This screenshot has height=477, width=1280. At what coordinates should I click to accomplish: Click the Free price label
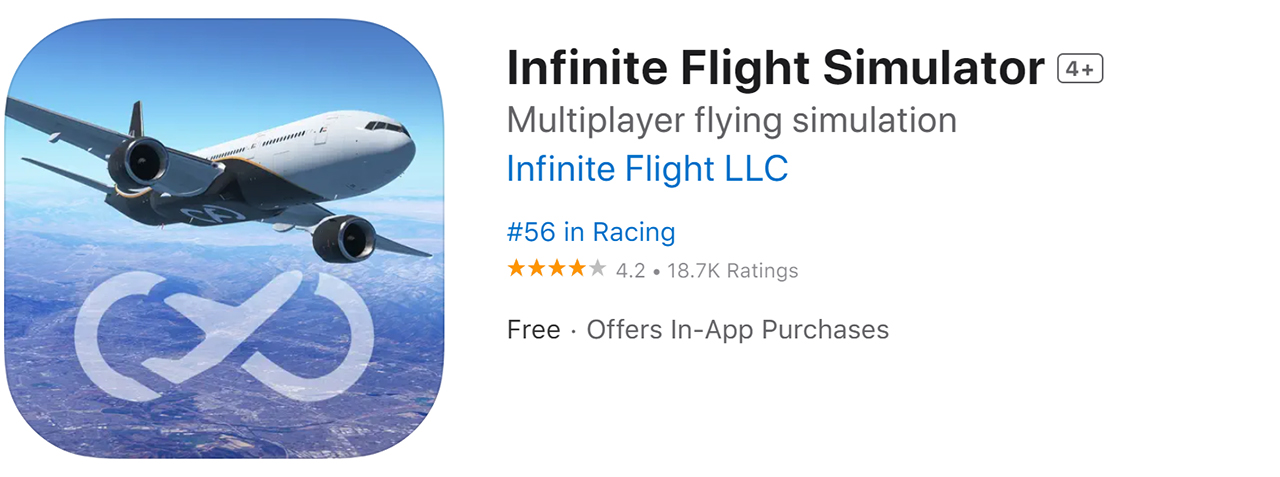coord(533,330)
